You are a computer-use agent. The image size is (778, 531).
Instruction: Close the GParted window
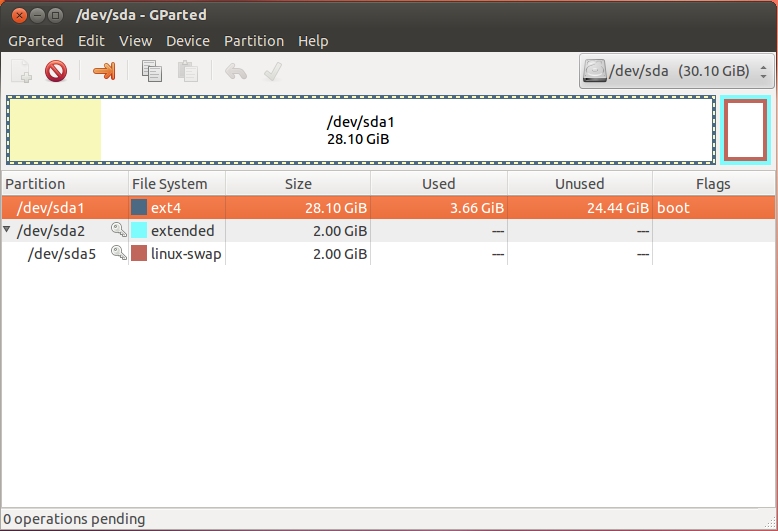pos(19,15)
